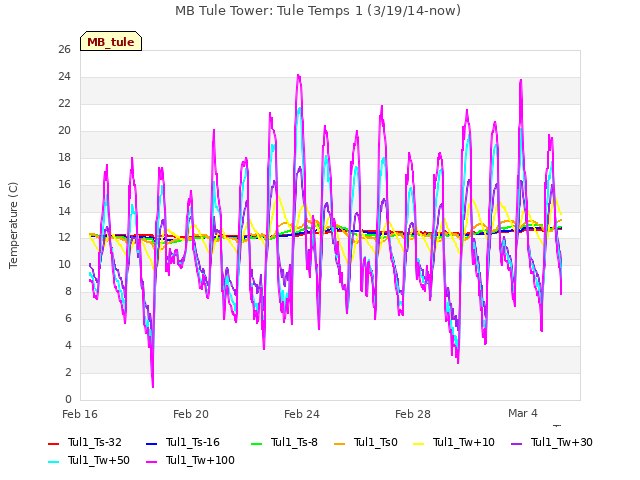Click the 2 value on y-axis
This screenshot has height=480, width=640.
pos(68,372)
